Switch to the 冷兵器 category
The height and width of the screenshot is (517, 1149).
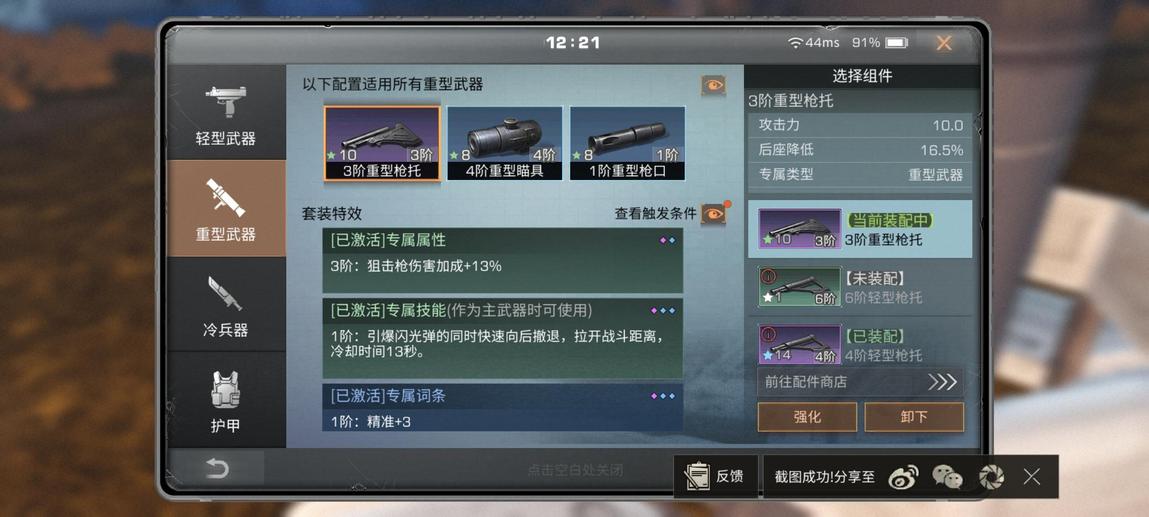pyautogui.click(x=226, y=304)
